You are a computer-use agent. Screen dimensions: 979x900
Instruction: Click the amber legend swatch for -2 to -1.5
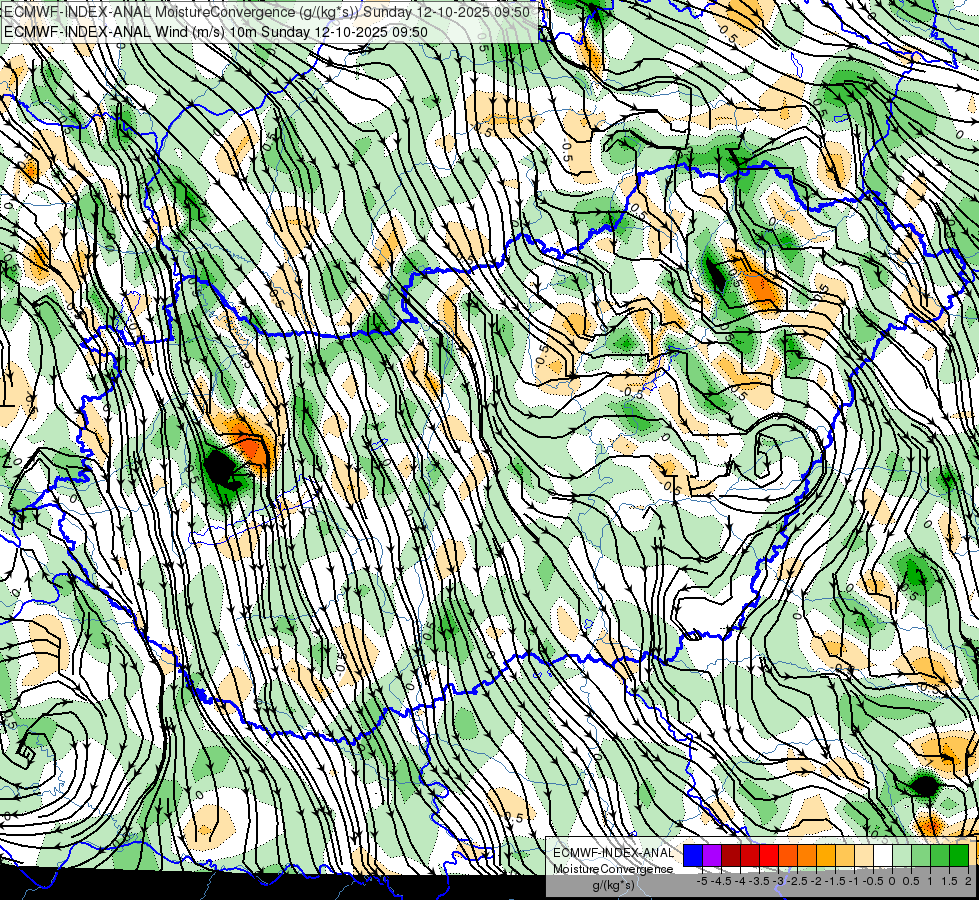826,856
